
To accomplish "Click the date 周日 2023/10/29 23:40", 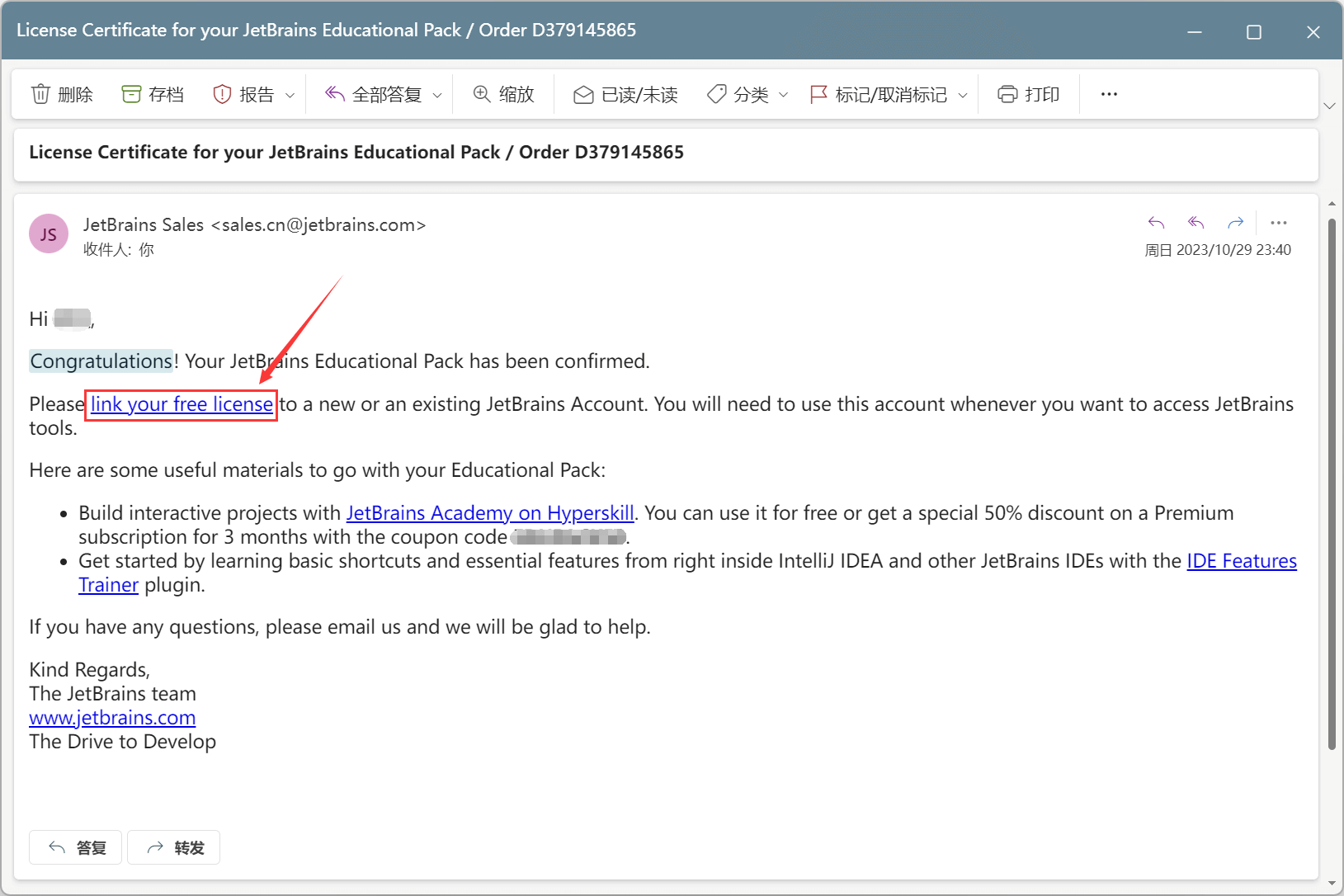I will pos(1218,250).
